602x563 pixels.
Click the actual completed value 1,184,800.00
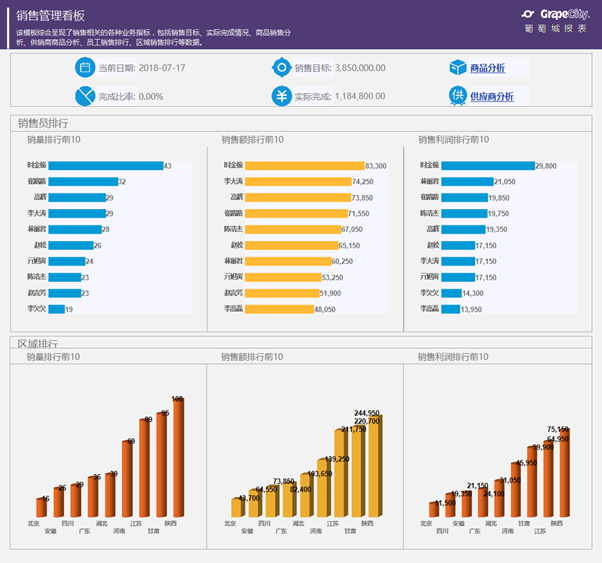pyautogui.click(x=360, y=96)
